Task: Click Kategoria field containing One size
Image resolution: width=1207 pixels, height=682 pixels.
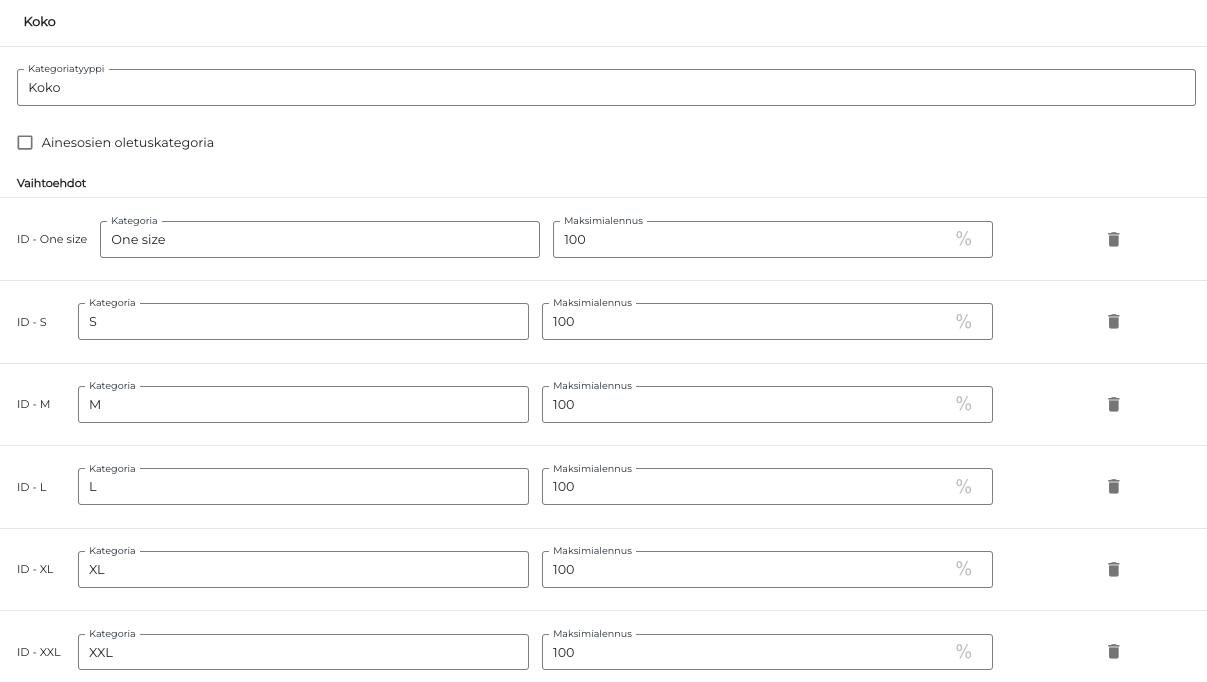Action: point(319,240)
